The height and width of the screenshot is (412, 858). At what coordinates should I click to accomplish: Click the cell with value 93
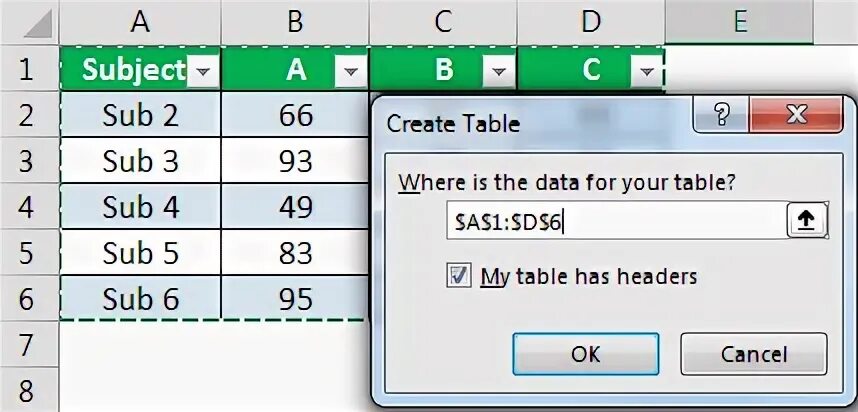[x=295, y=161]
